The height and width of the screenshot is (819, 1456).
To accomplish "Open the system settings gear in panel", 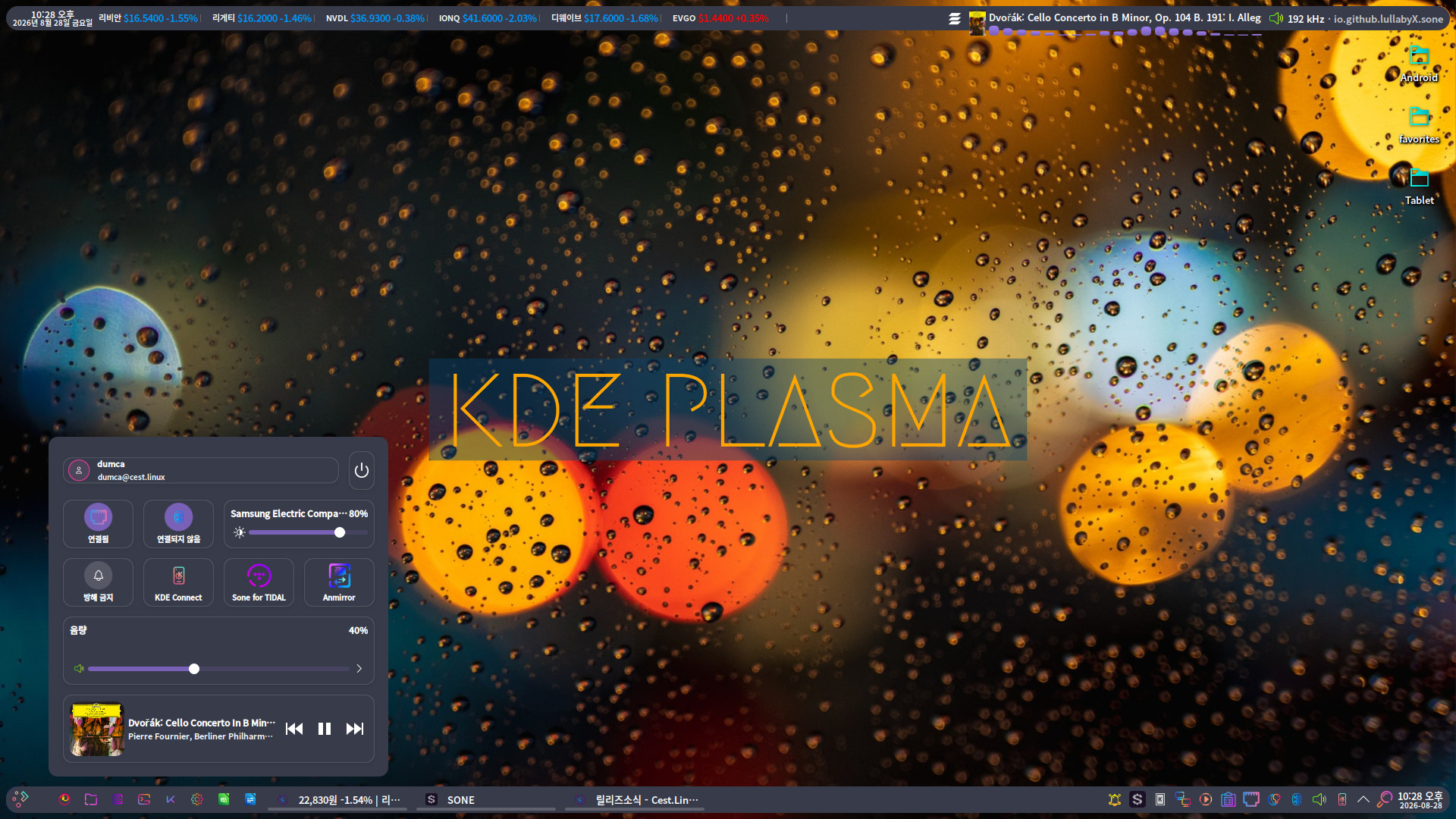I will tap(197, 799).
